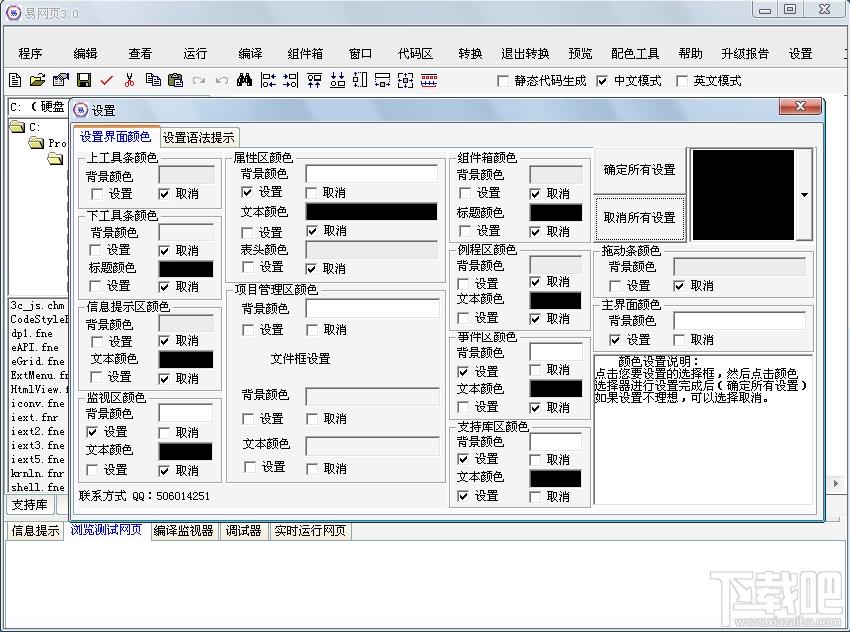Expand the C: folder tree node
This screenshot has width=850, height=632.
click(x=18, y=127)
